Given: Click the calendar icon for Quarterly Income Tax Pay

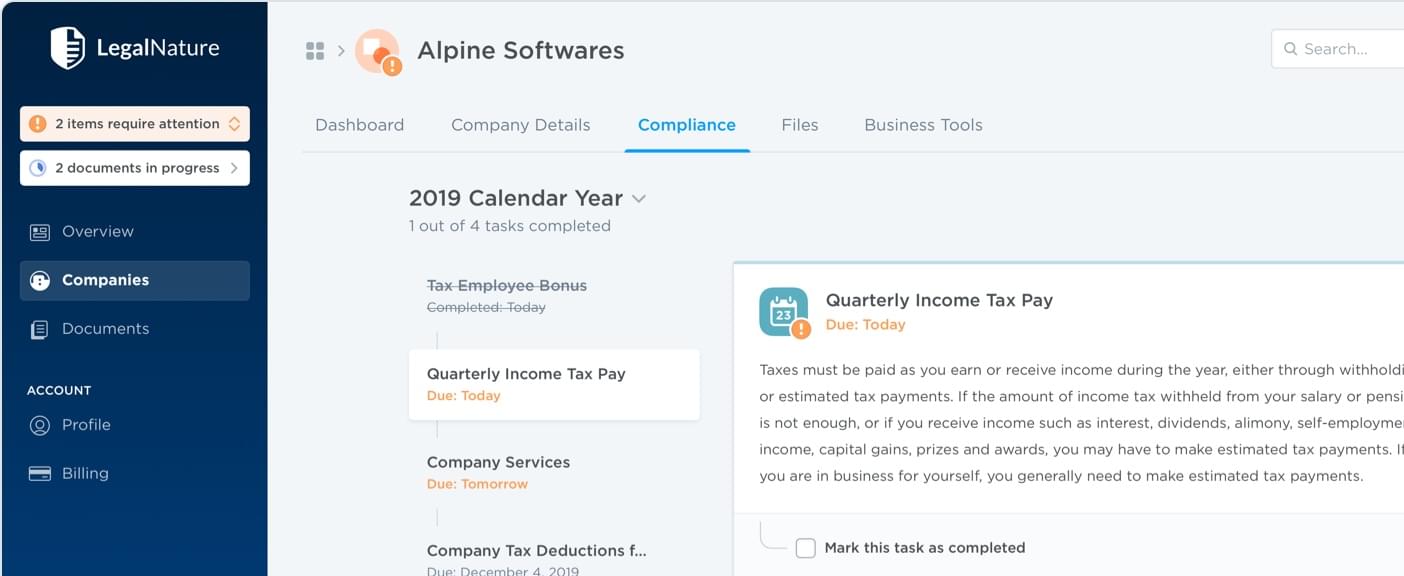Looking at the screenshot, I should (x=783, y=311).
